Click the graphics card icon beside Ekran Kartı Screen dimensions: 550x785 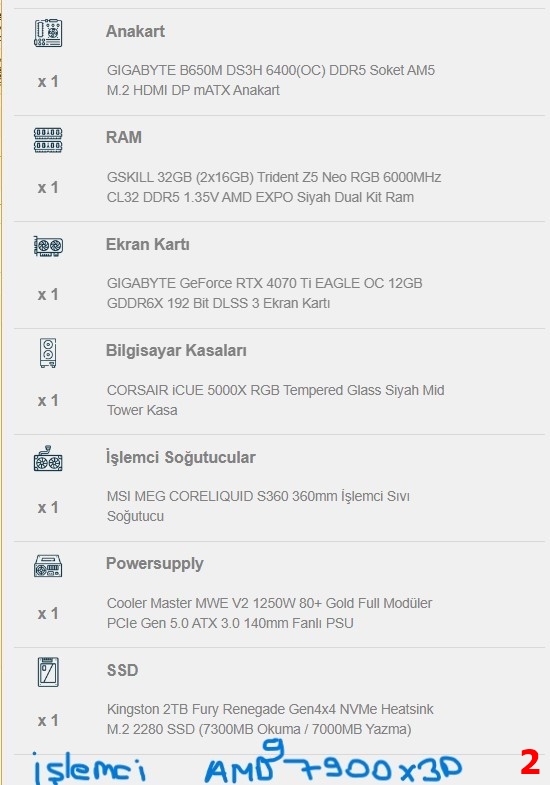click(48, 246)
